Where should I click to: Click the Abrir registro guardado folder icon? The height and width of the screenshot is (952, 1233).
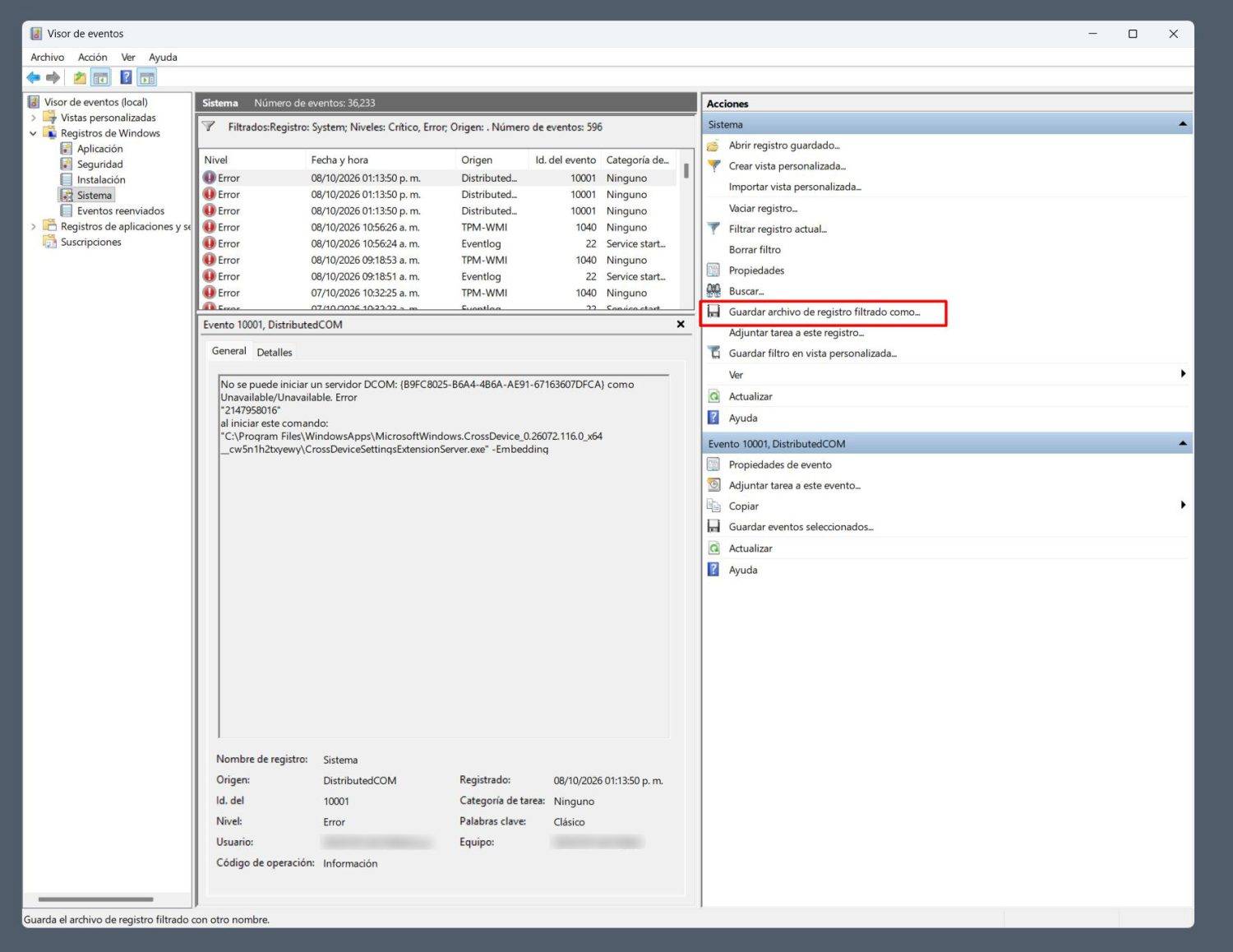(713, 146)
